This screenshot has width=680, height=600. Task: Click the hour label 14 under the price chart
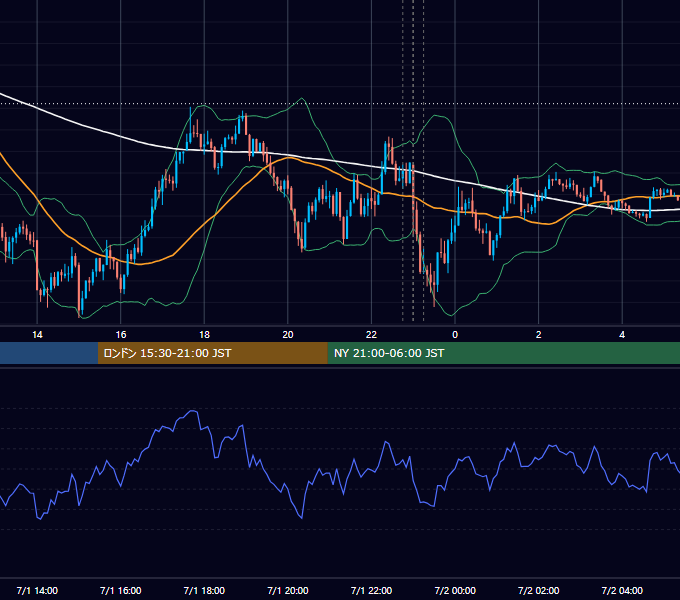(37, 334)
